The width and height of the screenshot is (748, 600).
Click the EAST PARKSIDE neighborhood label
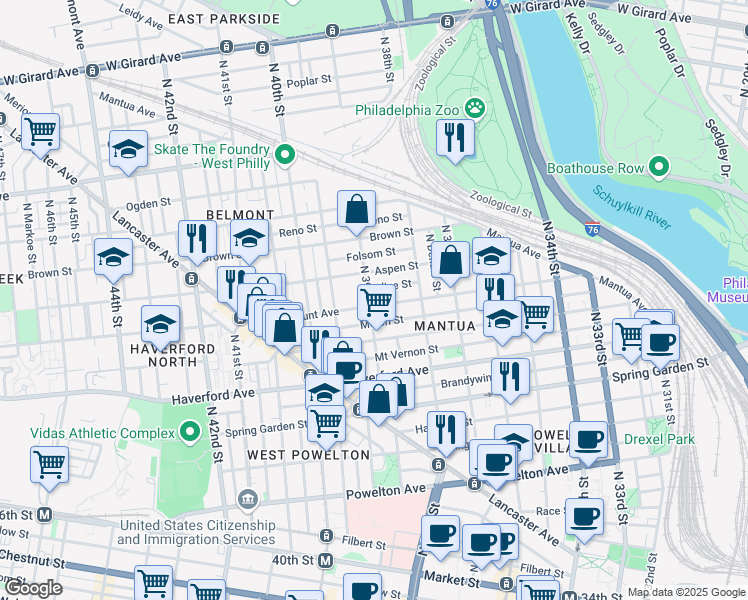(x=224, y=19)
